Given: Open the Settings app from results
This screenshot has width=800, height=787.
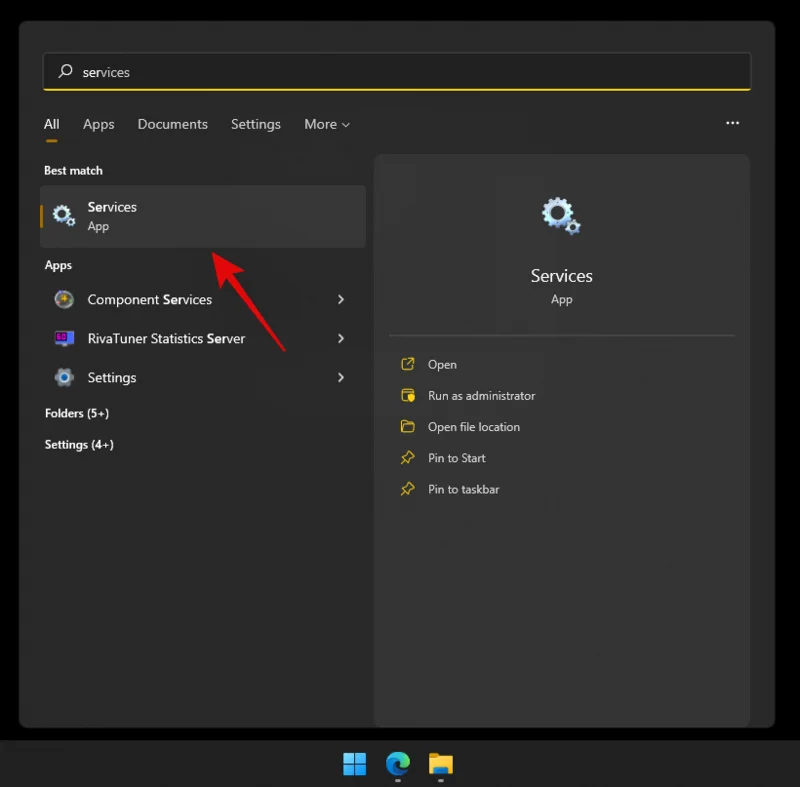Looking at the screenshot, I should tap(111, 377).
